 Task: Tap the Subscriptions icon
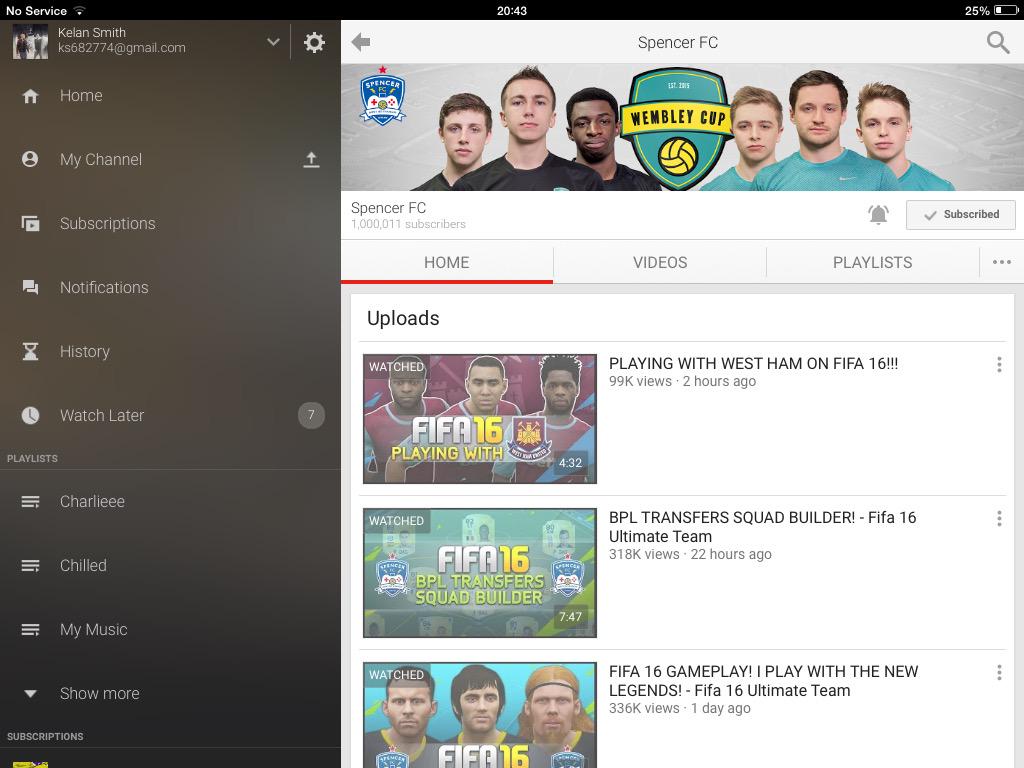tap(30, 224)
